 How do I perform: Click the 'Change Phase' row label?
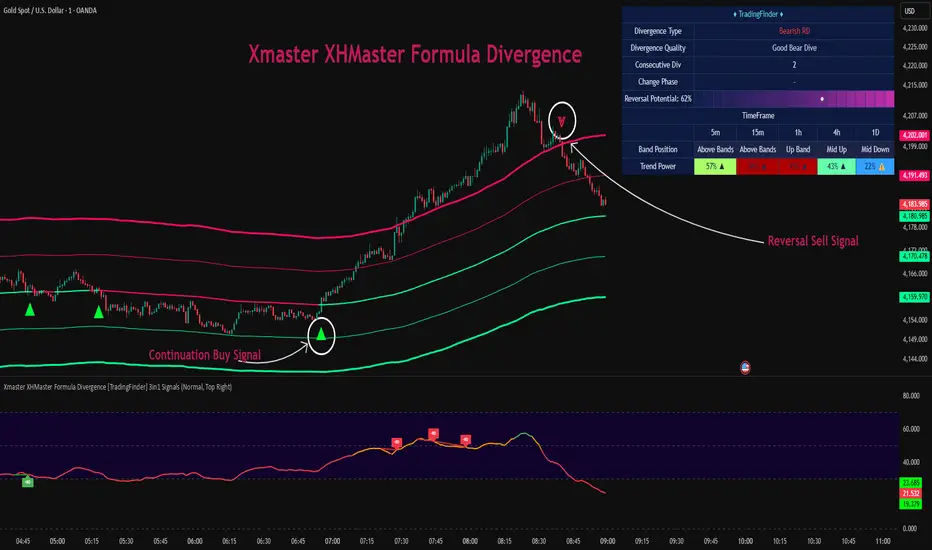click(x=657, y=81)
